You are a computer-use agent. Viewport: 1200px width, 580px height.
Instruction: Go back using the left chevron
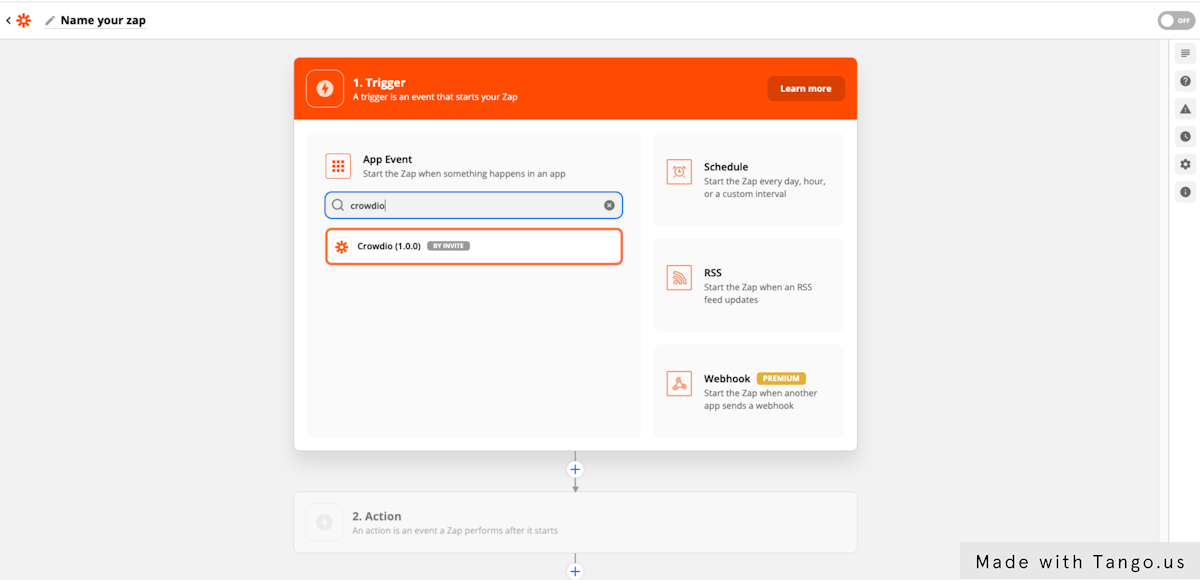point(8,20)
